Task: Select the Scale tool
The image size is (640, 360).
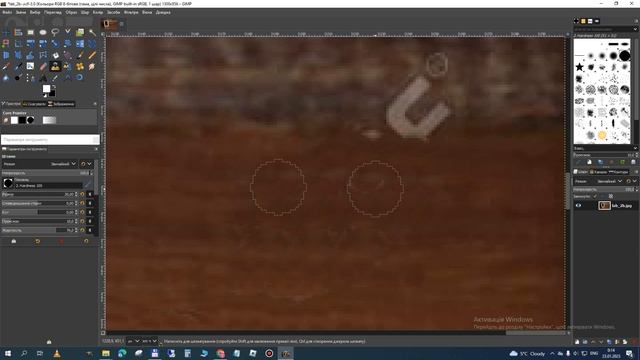Action: click(43, 44)
